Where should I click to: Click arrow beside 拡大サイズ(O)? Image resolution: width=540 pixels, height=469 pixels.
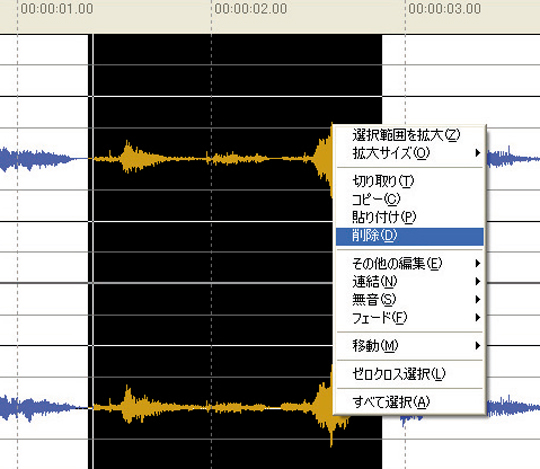click(x=477, y=153)
